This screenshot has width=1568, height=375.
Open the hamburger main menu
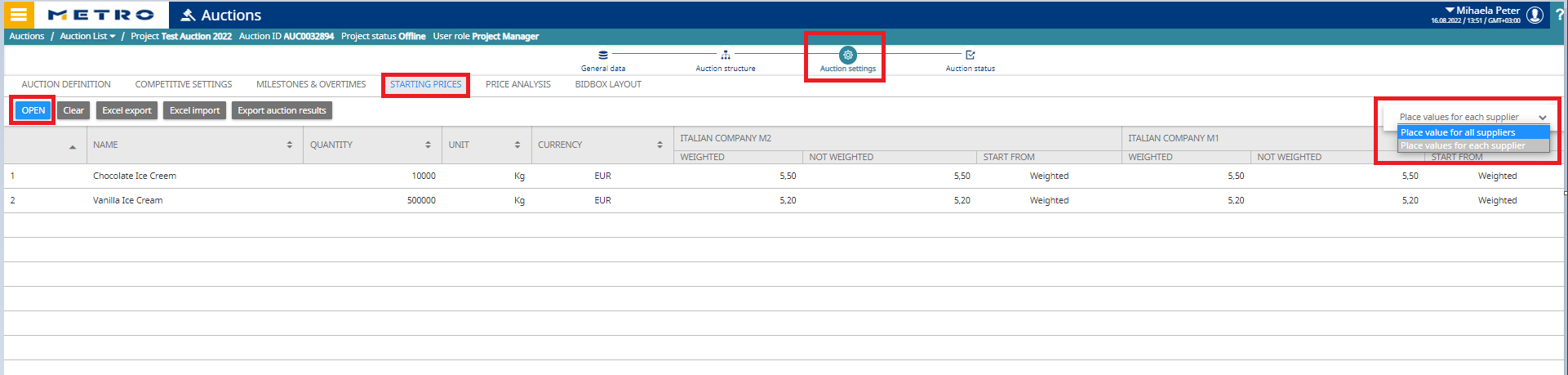(x=18, y=15)
